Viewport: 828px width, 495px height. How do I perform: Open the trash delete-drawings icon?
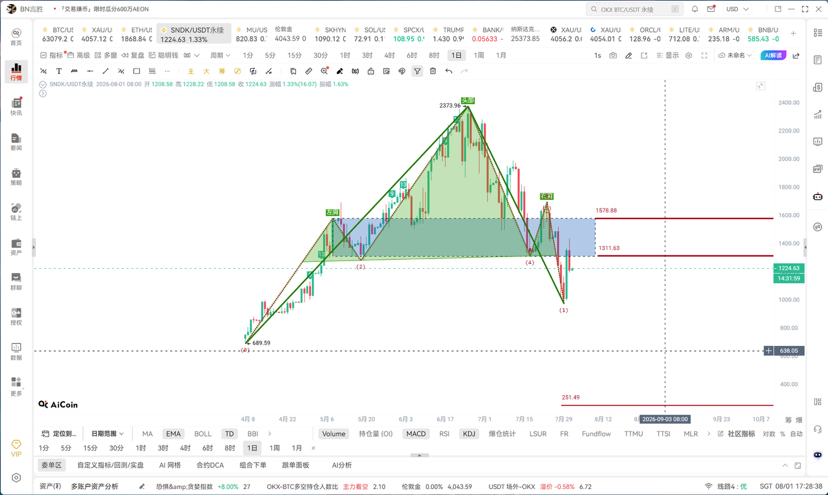click(432, 71)
